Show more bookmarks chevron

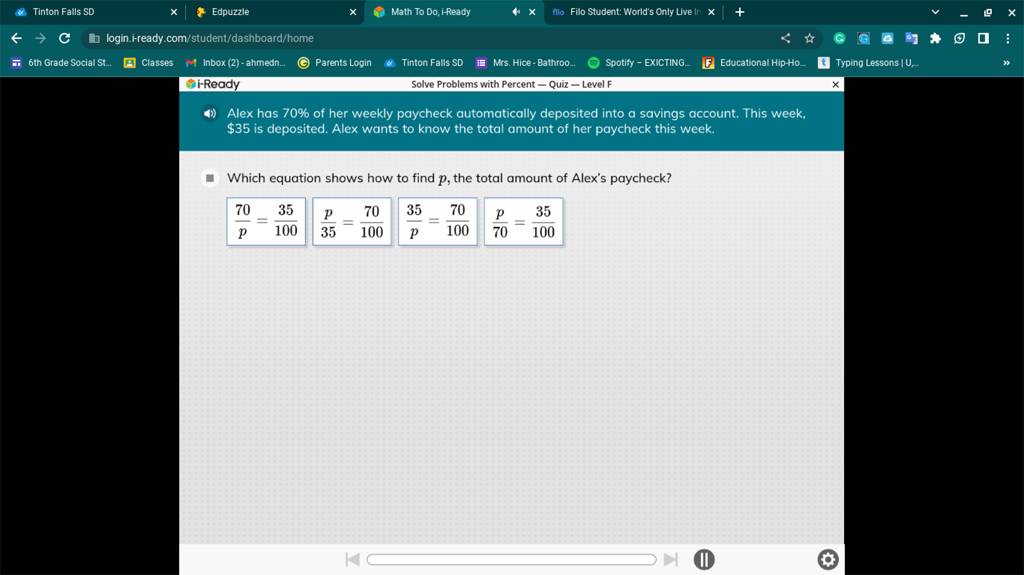coord(1006,63)
